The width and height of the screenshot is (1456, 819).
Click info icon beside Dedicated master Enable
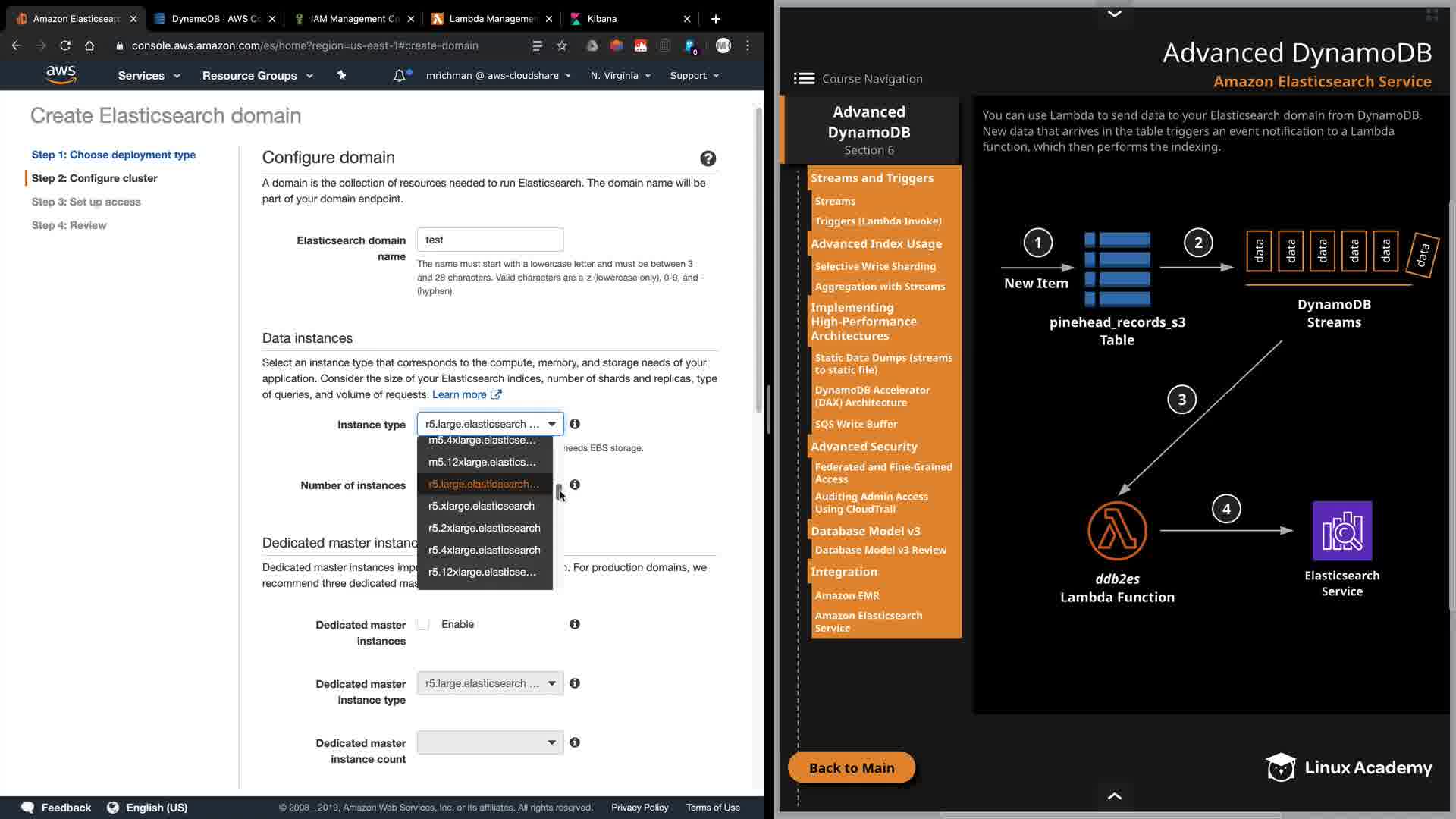(575, 624)
